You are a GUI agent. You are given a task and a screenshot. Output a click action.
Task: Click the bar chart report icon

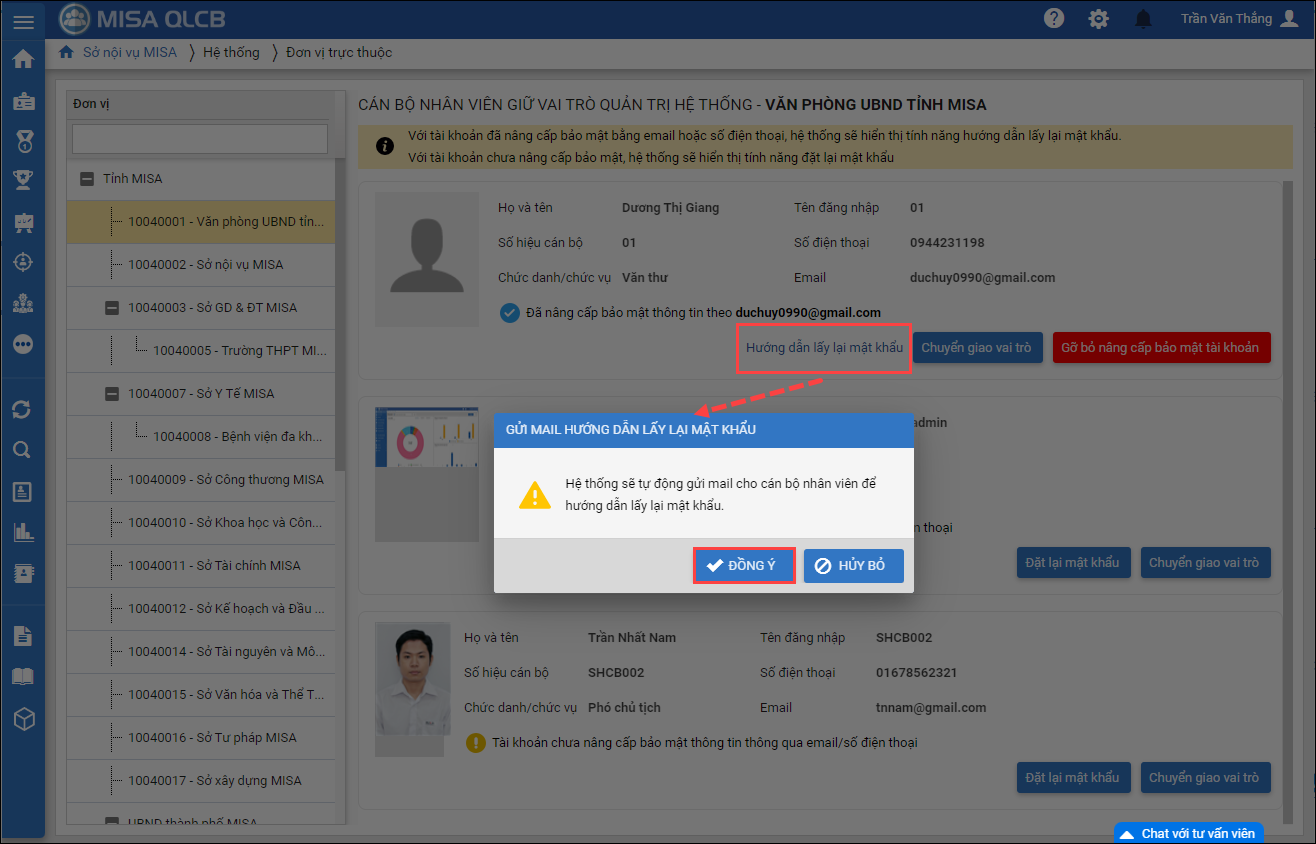(x=22, y=532)
